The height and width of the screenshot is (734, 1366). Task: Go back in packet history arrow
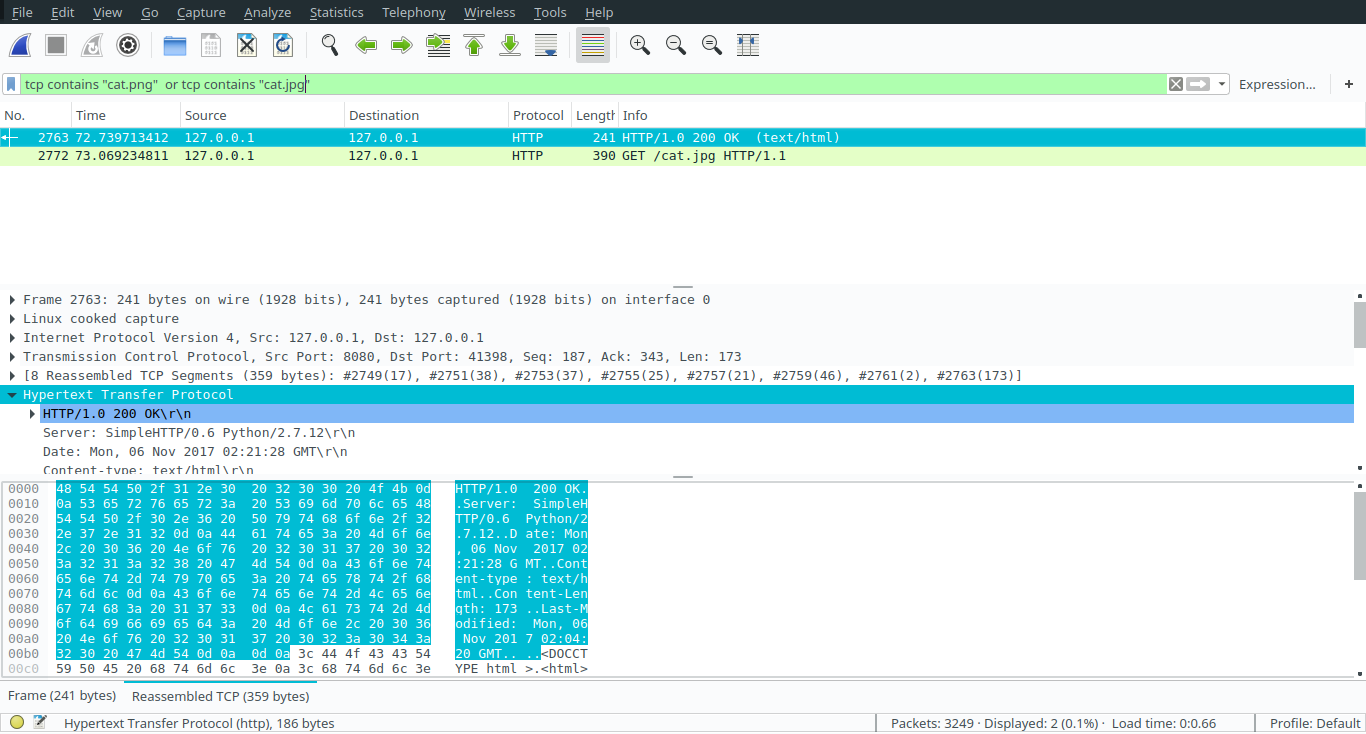pos(366,45)
